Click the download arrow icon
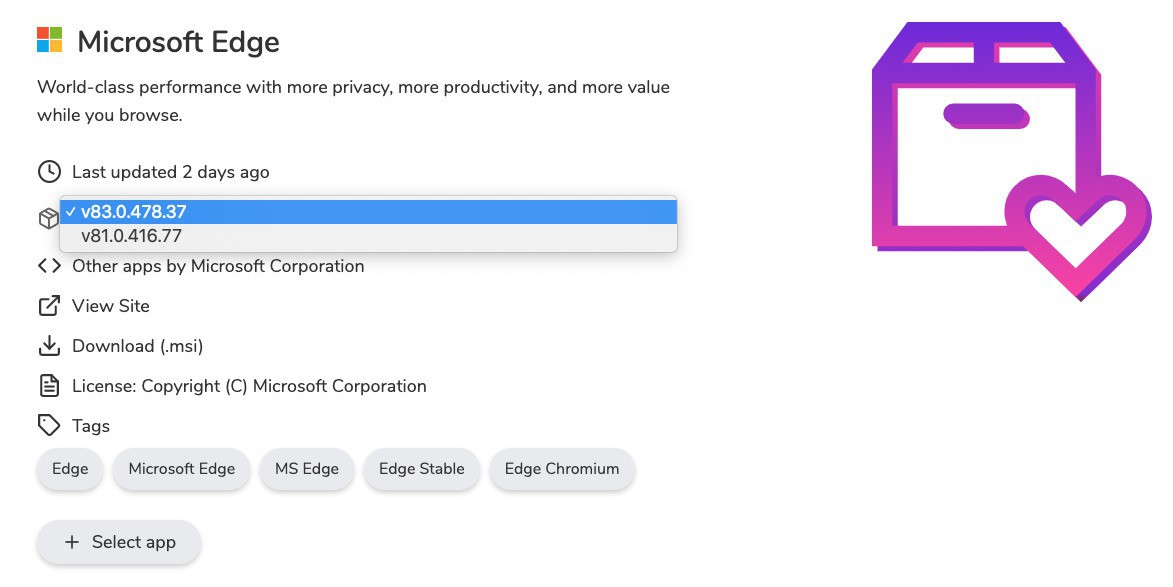Screen dimensions: 1173x587 [x=49, y=346]
